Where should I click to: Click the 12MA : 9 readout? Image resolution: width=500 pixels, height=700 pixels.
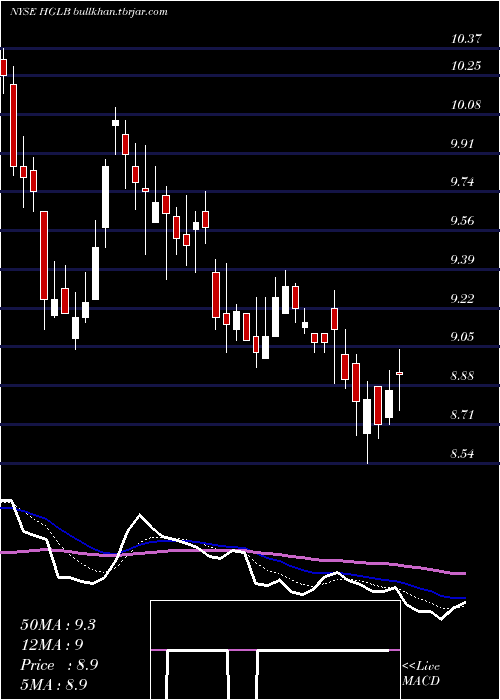tap(52, 645)
